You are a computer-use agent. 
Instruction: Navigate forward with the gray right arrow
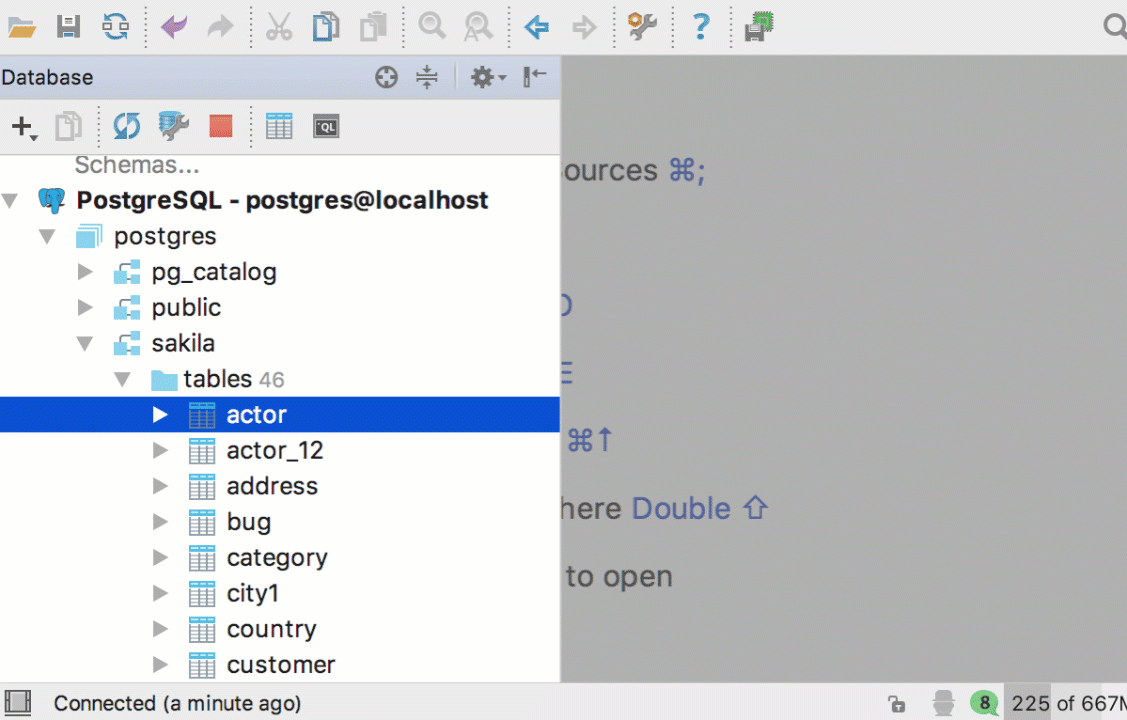[584, 27]
